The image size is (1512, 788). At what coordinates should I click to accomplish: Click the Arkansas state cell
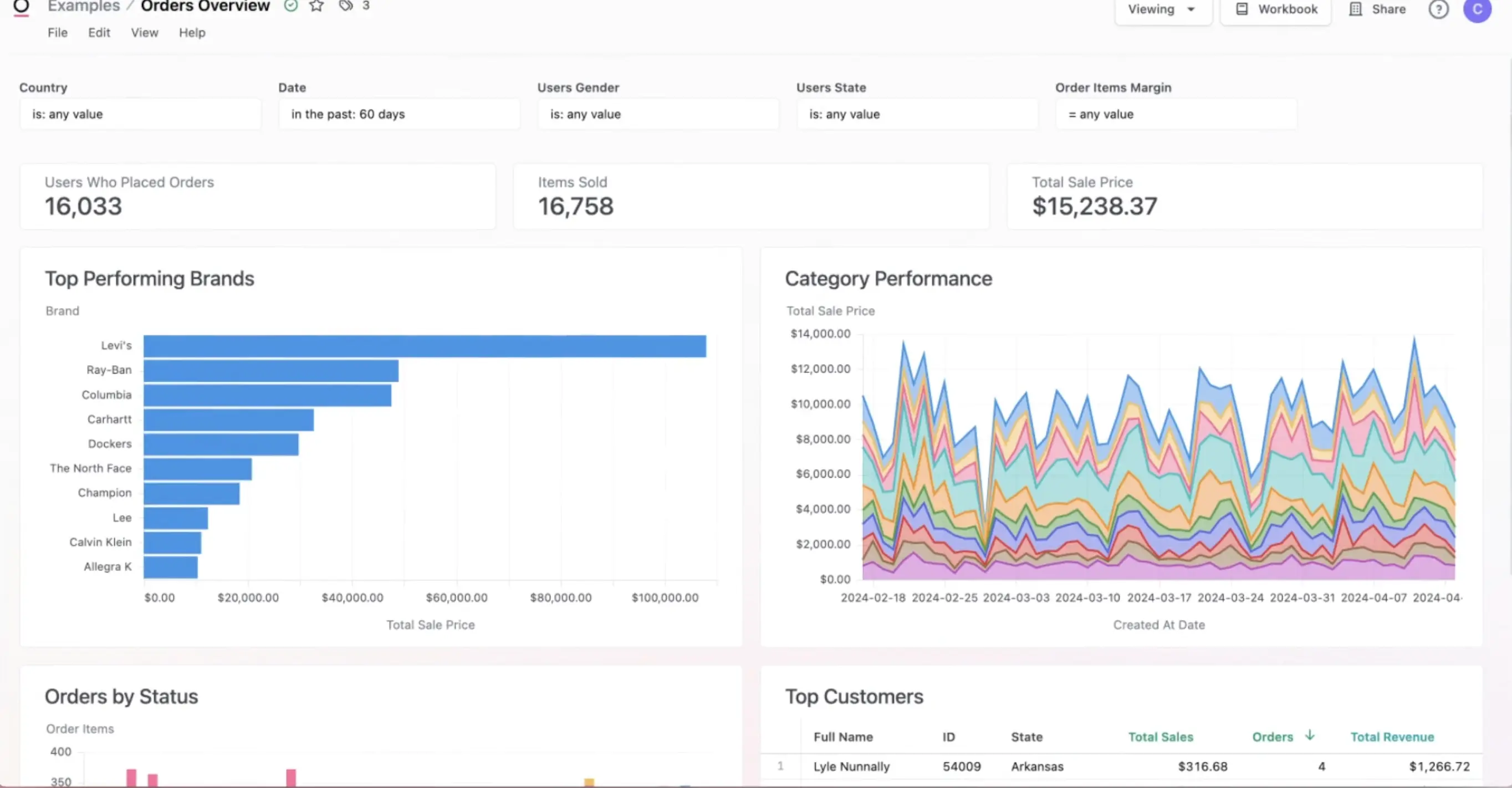coord(1037,766)
